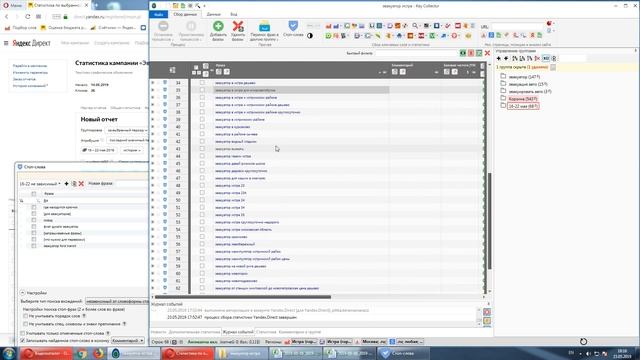Click the magnifier search icon in ribbon toolbar
Image resolution: width=640 pixels, height=360 pixels.
[415, 26]
